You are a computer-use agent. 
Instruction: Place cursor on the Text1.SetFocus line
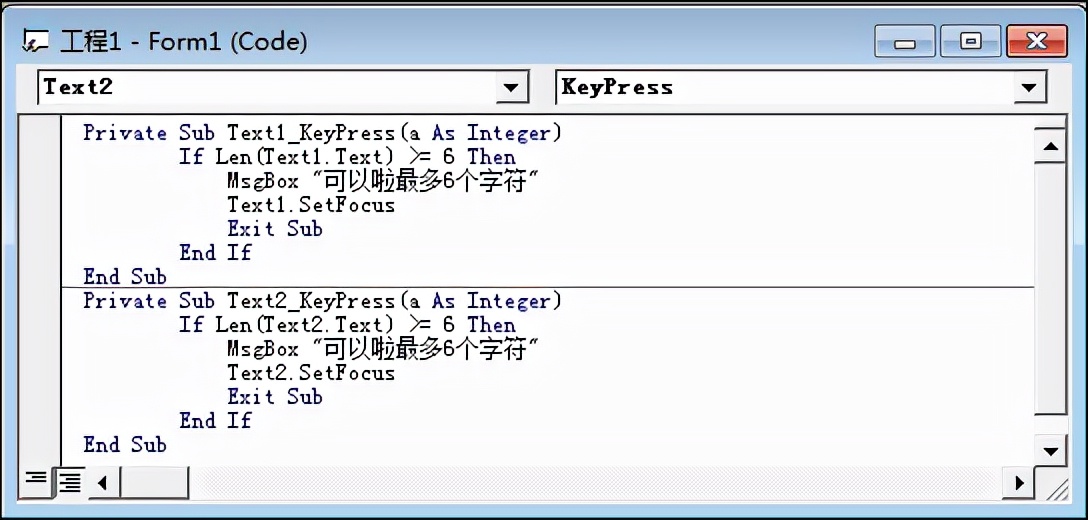[311, 205]
